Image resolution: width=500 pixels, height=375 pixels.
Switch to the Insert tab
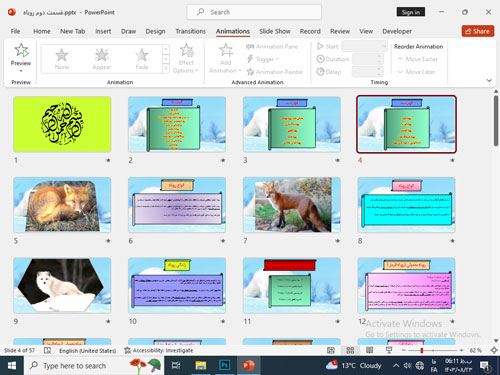point(103,31)
